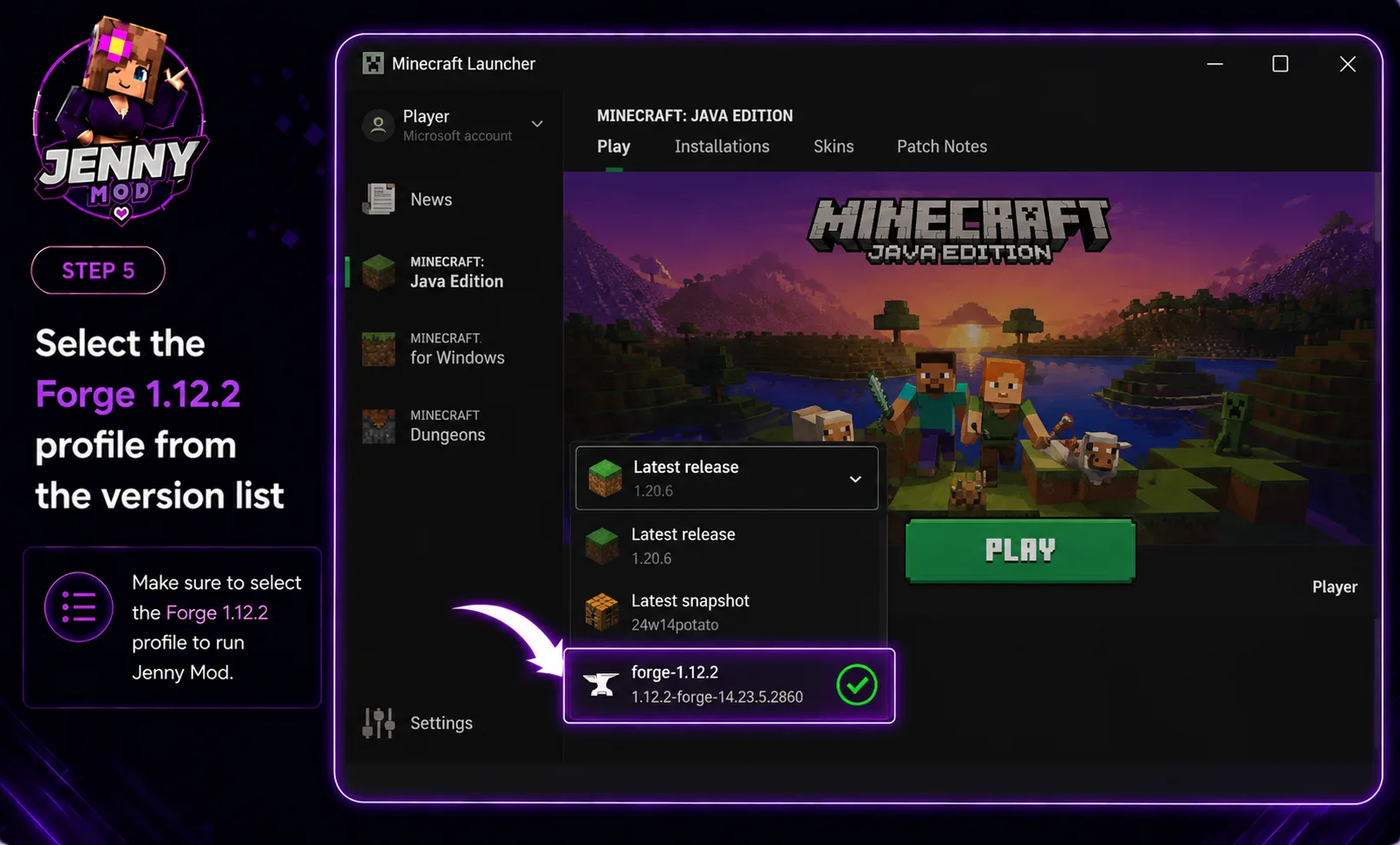This screenshot has width=1400, height=845.
Task: Open the News section newspaper icon
Action: click(x=379, y=199)
